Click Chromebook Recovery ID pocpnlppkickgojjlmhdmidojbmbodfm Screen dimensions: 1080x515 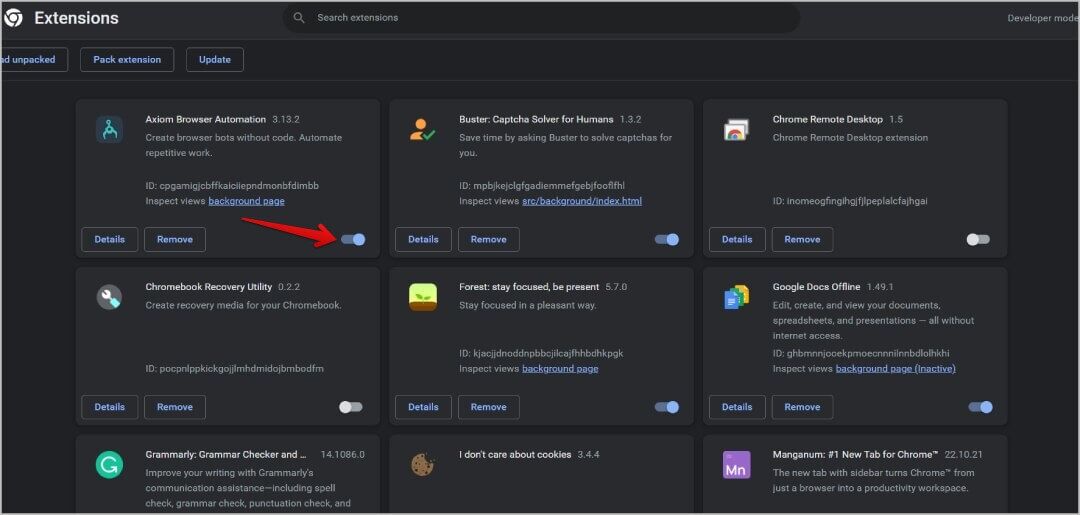click(234, 368)
